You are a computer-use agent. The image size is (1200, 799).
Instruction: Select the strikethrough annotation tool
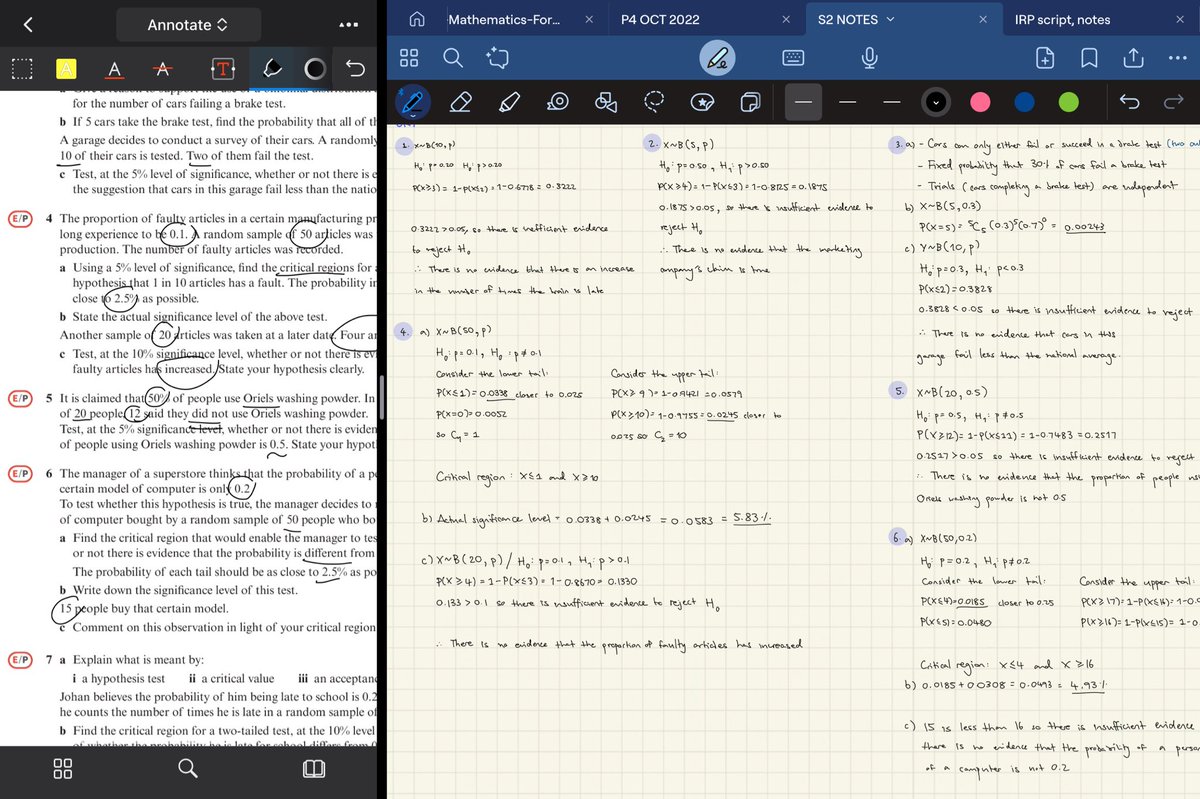point(162,68)
